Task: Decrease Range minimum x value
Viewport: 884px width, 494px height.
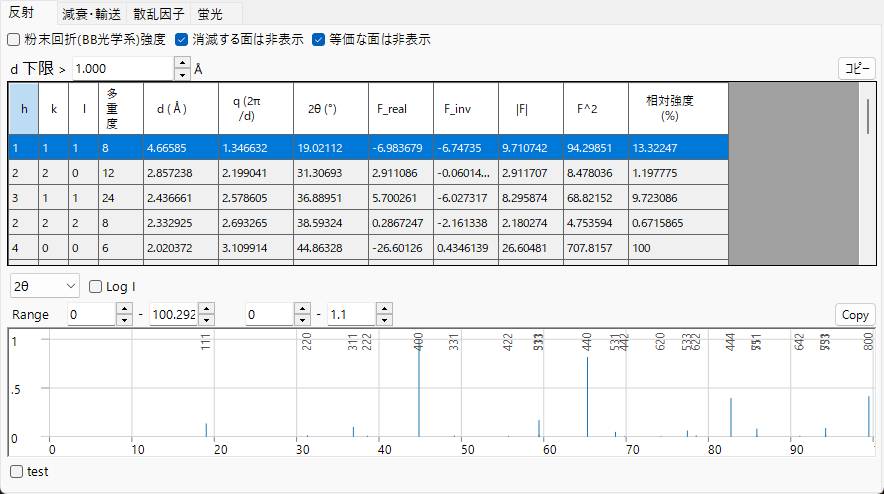Action: pyautogui.click(x=124, y=320)
